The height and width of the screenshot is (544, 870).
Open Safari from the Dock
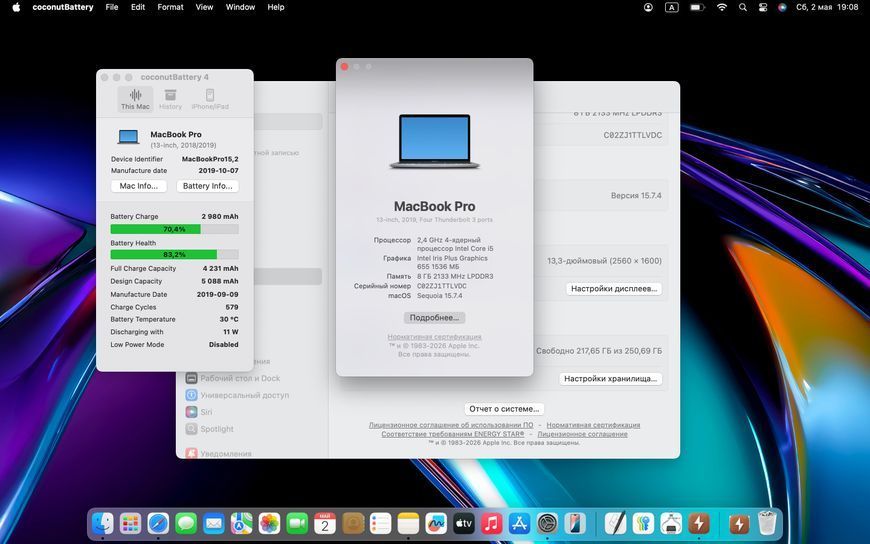[x=158, y=523]
